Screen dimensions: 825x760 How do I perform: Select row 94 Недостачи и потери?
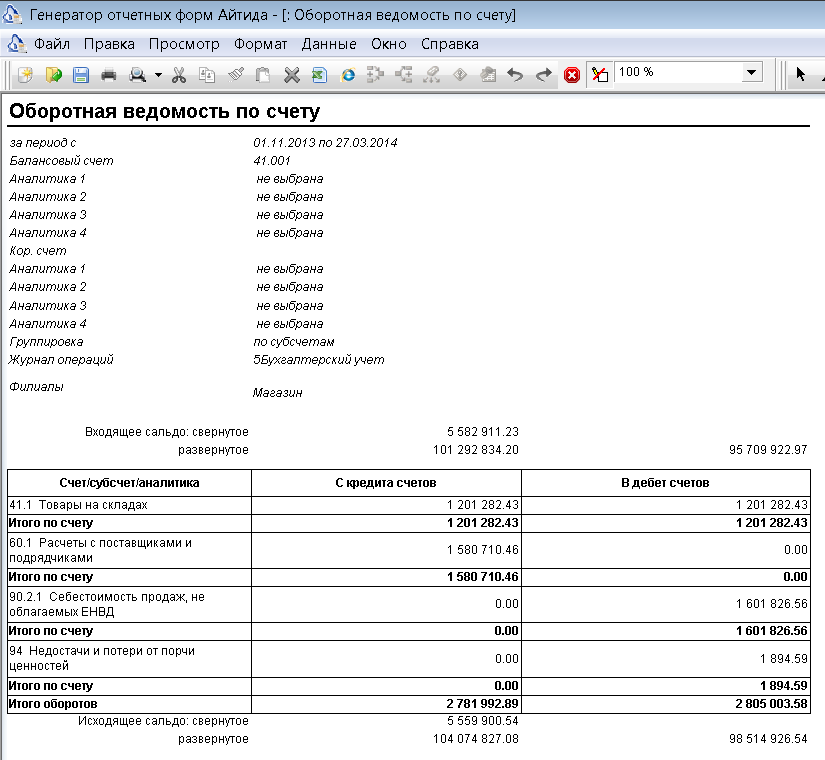(409, 659)
